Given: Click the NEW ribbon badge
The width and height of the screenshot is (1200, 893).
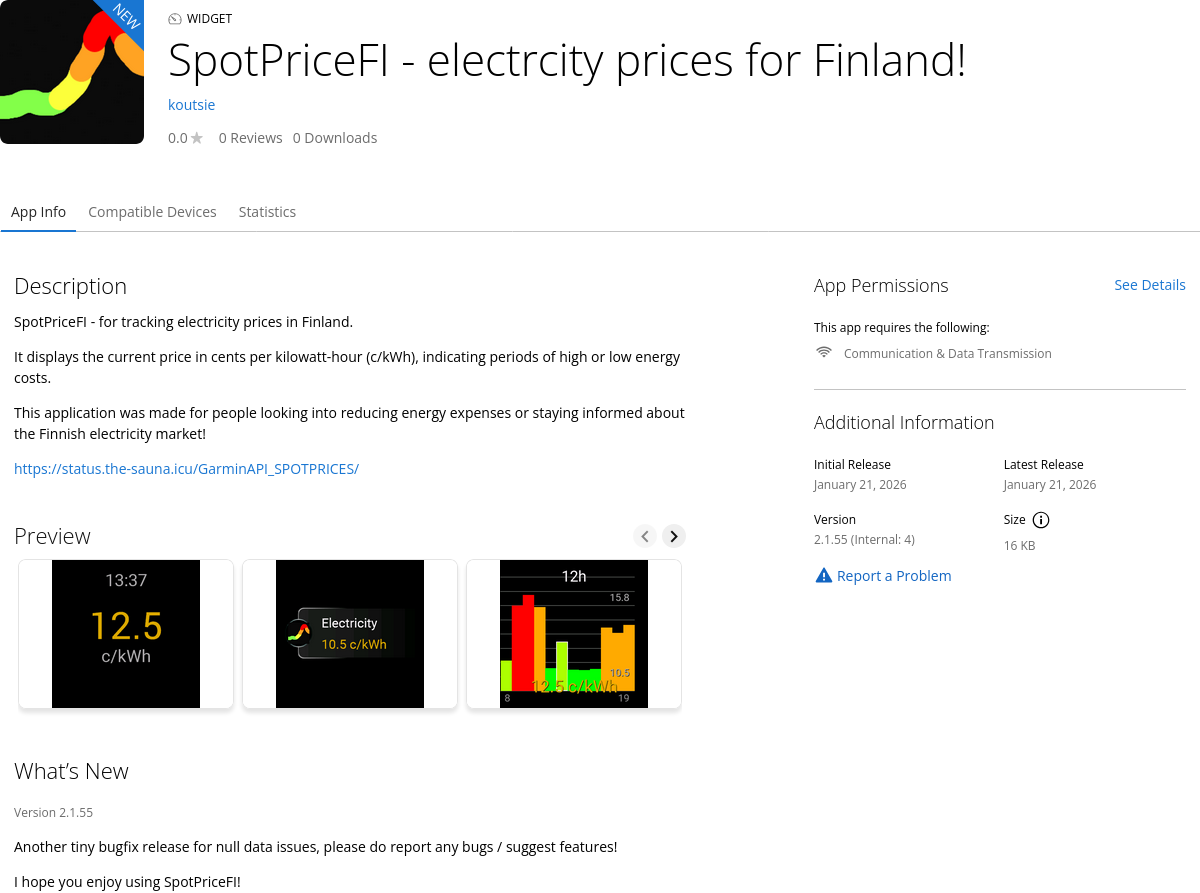Looking at the screenshot, I should coord(126,16).
